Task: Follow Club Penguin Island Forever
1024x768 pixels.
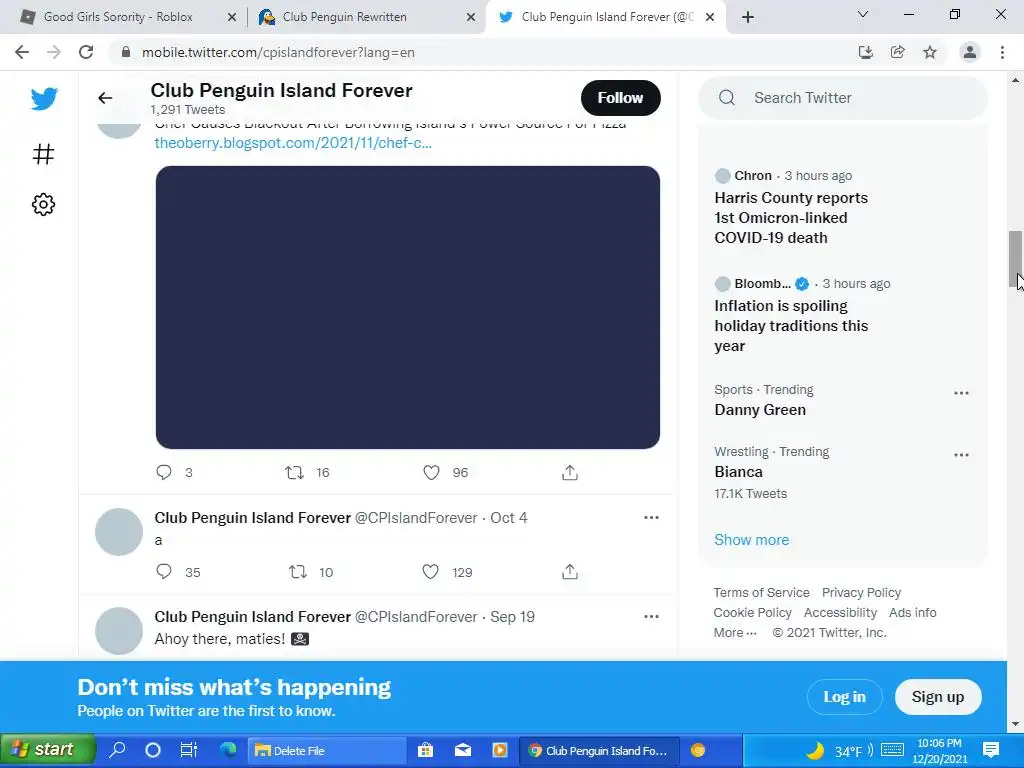Action: 620,98
